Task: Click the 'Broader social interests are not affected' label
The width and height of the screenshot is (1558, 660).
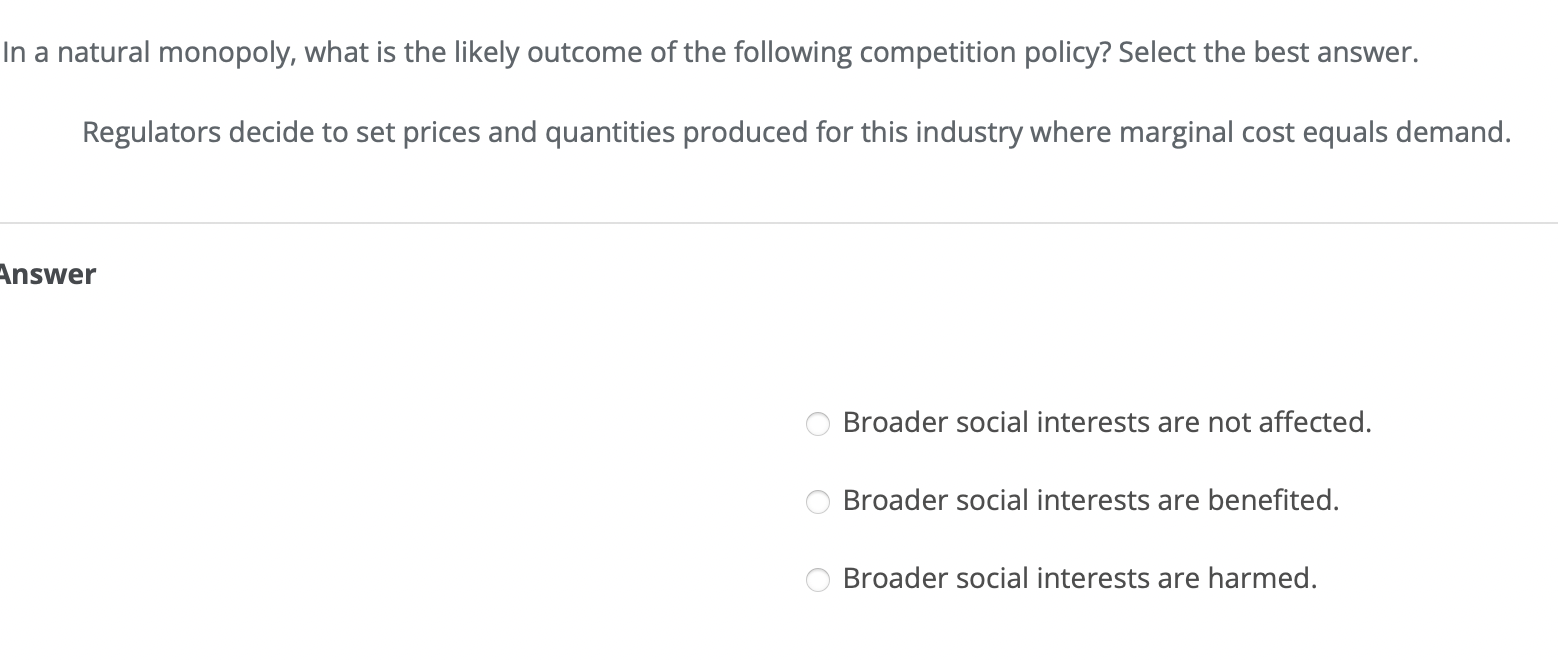Action: (x=1107, y=423)
